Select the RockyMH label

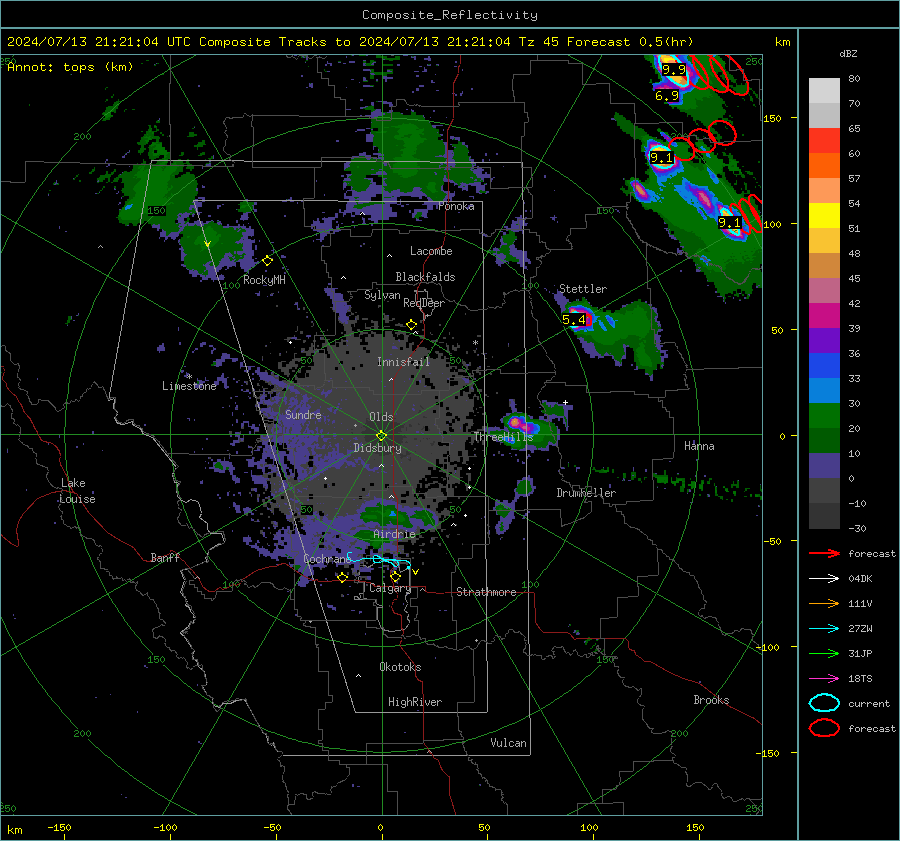coord(264,280)
